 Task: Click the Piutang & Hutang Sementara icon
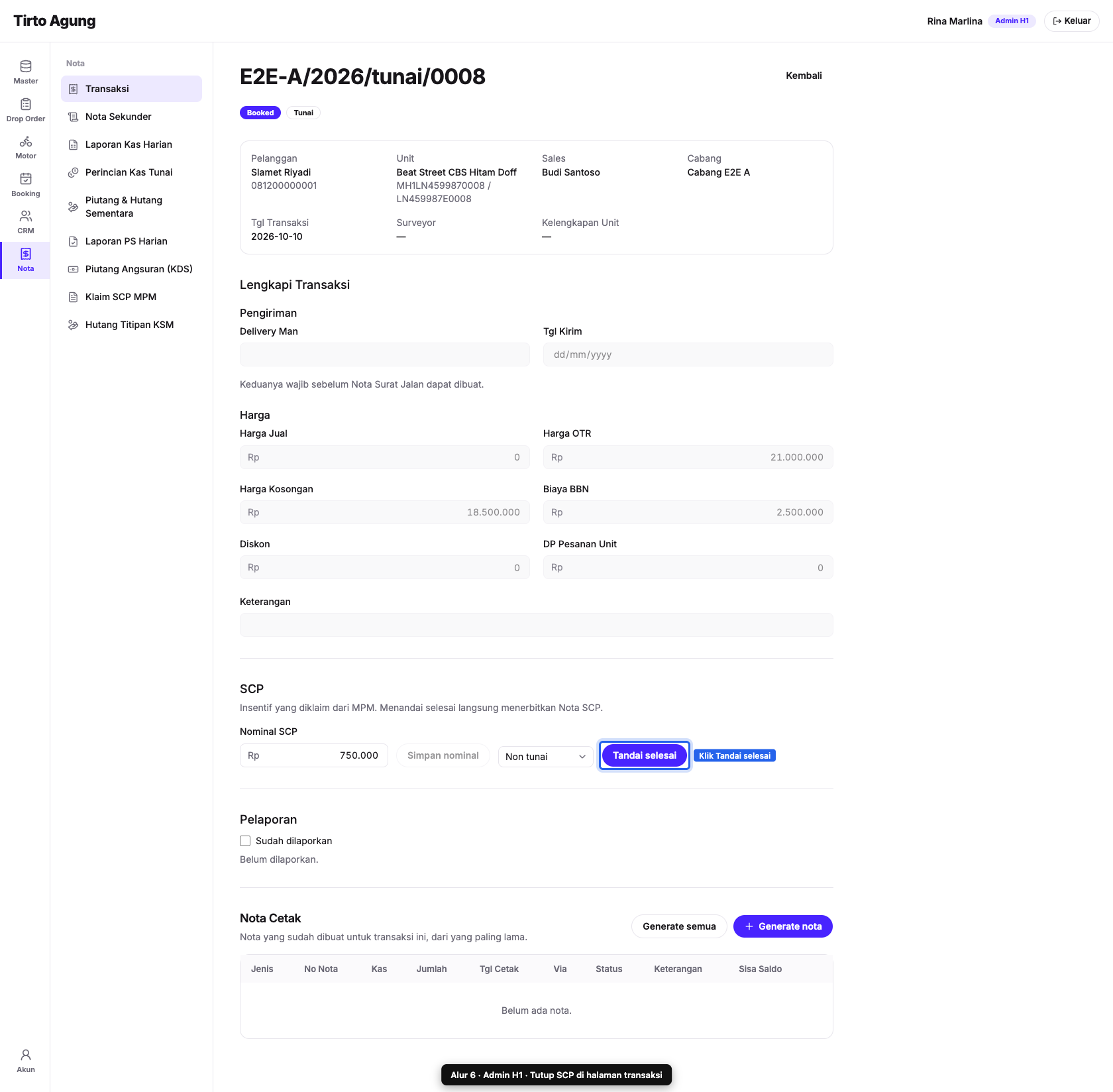[74, 207]
